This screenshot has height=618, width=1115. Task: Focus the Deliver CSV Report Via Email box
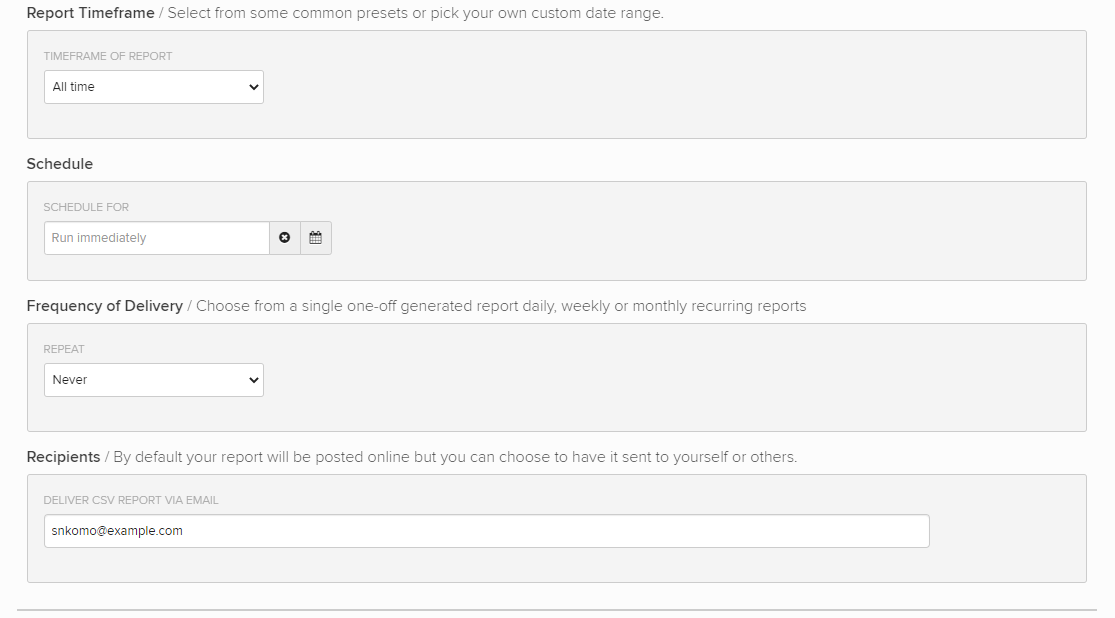click(x=485, y=530)
